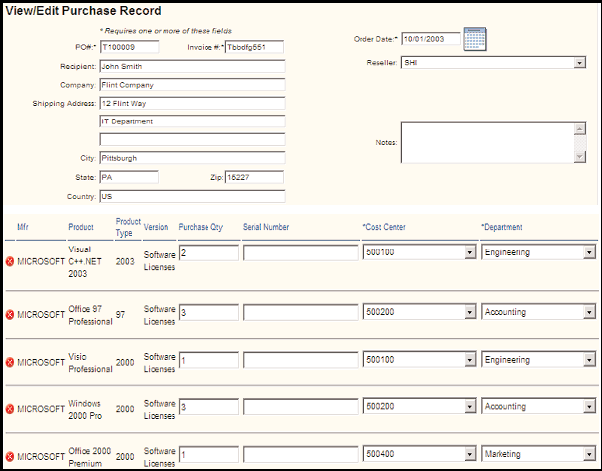
Task: Remove the Visio Professional row via red icon
Action: point(10,362)
